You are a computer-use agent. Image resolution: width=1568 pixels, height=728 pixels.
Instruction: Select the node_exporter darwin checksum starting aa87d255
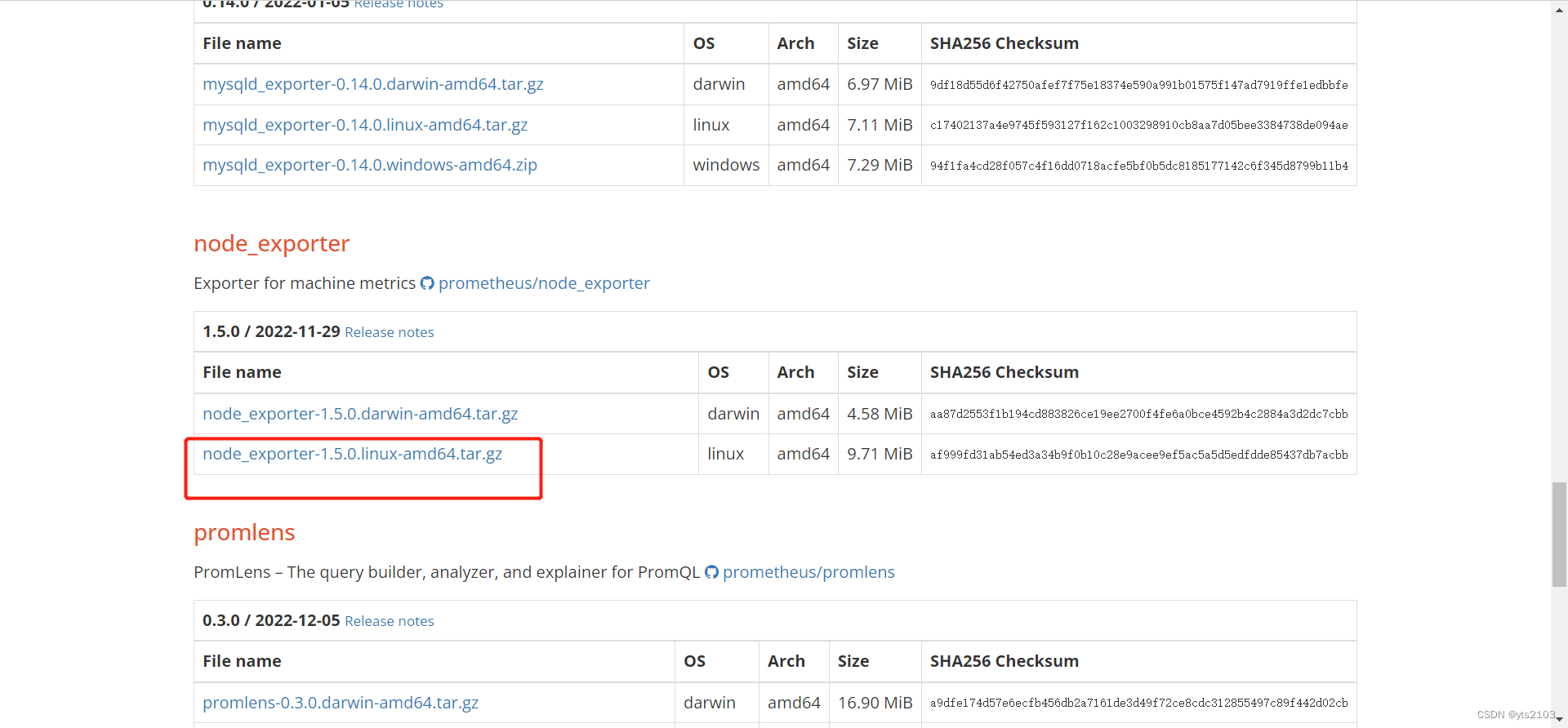pyautogui.click(x=1138, y=414)
